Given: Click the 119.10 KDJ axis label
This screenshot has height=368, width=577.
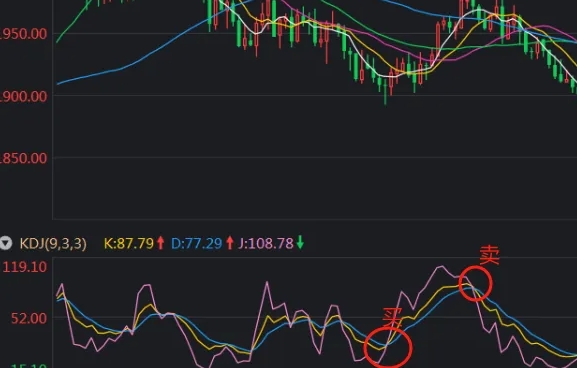Looking at the screenshot, I should [x=25, y=267].
